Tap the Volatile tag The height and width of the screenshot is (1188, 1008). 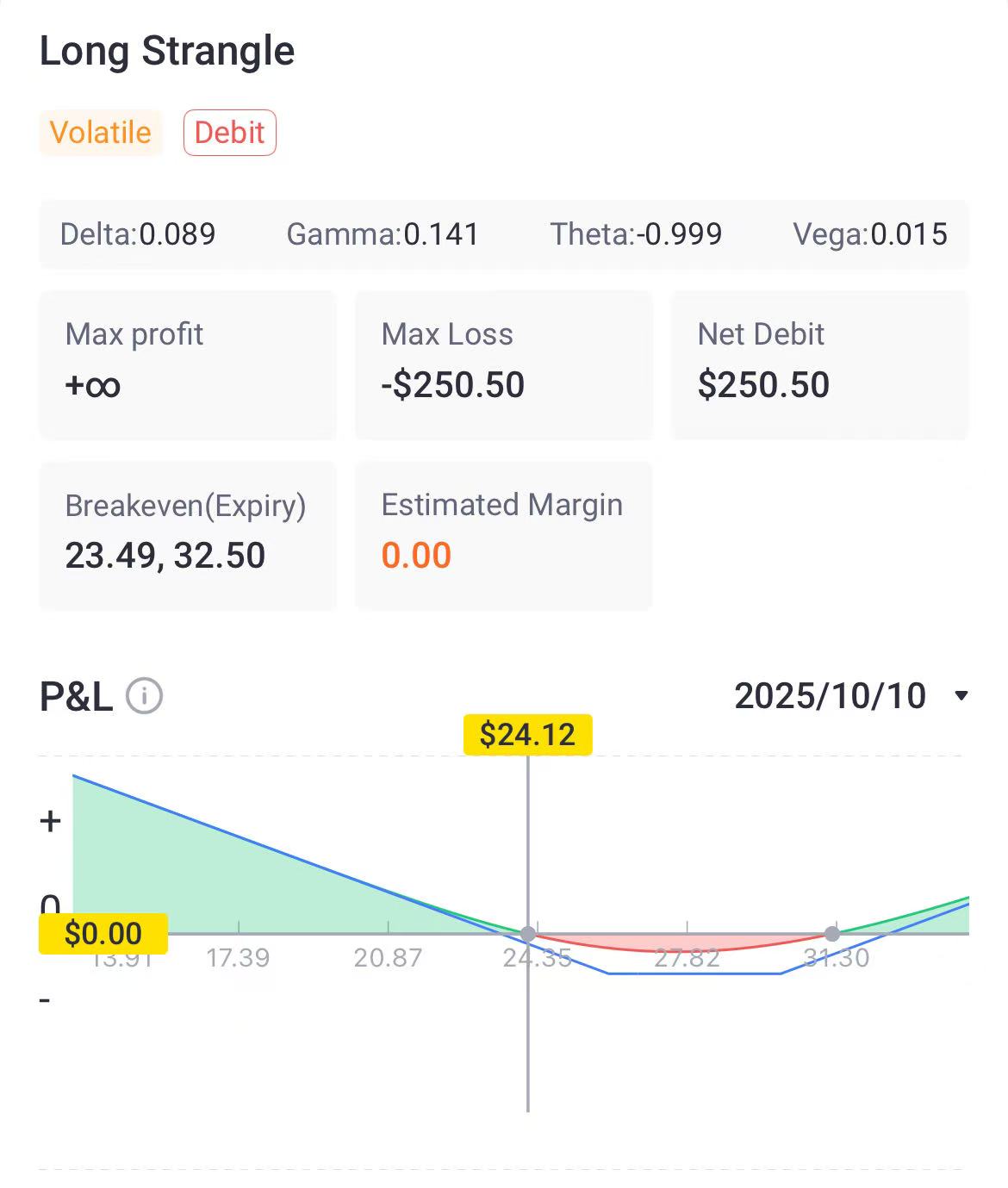(101, 133)
